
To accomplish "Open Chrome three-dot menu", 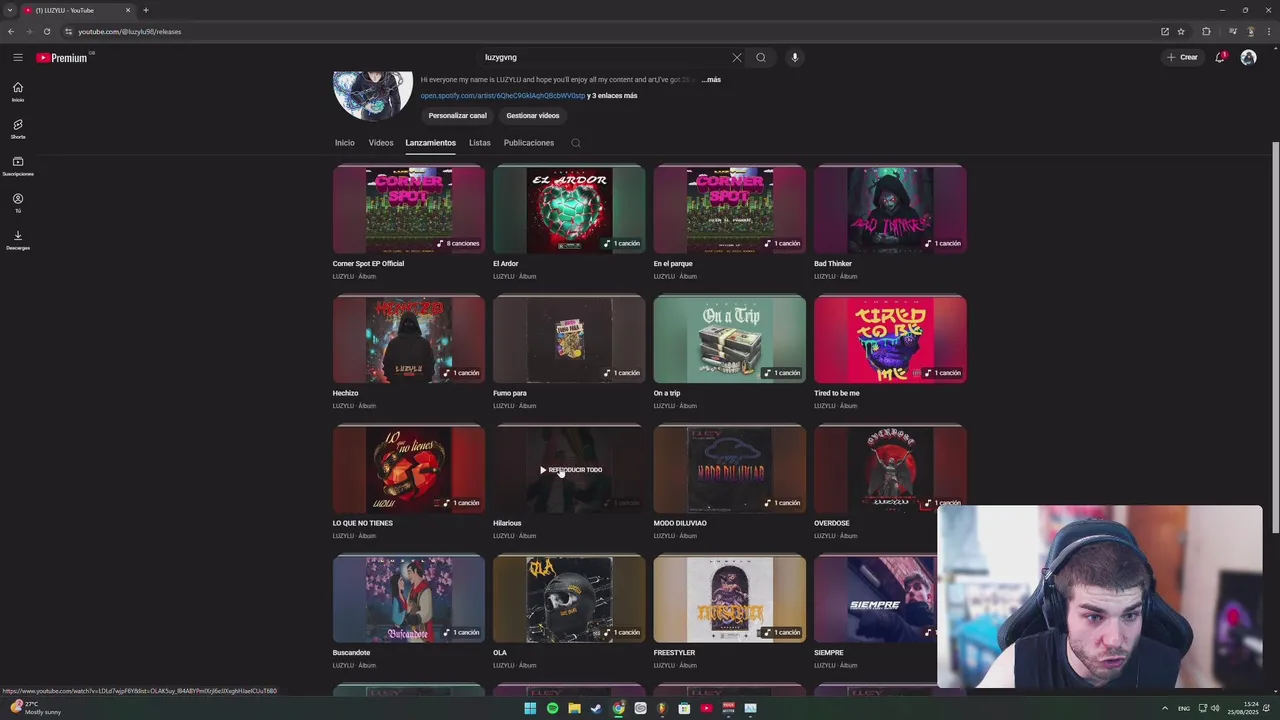I will click(1268, 31).
